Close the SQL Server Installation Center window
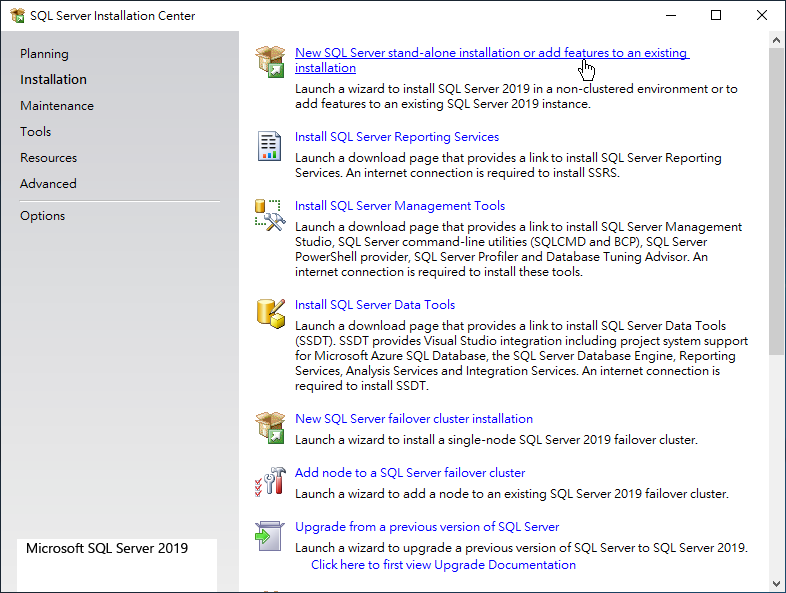Viewport: 786px width, 593px height. (x=761, y=16)
